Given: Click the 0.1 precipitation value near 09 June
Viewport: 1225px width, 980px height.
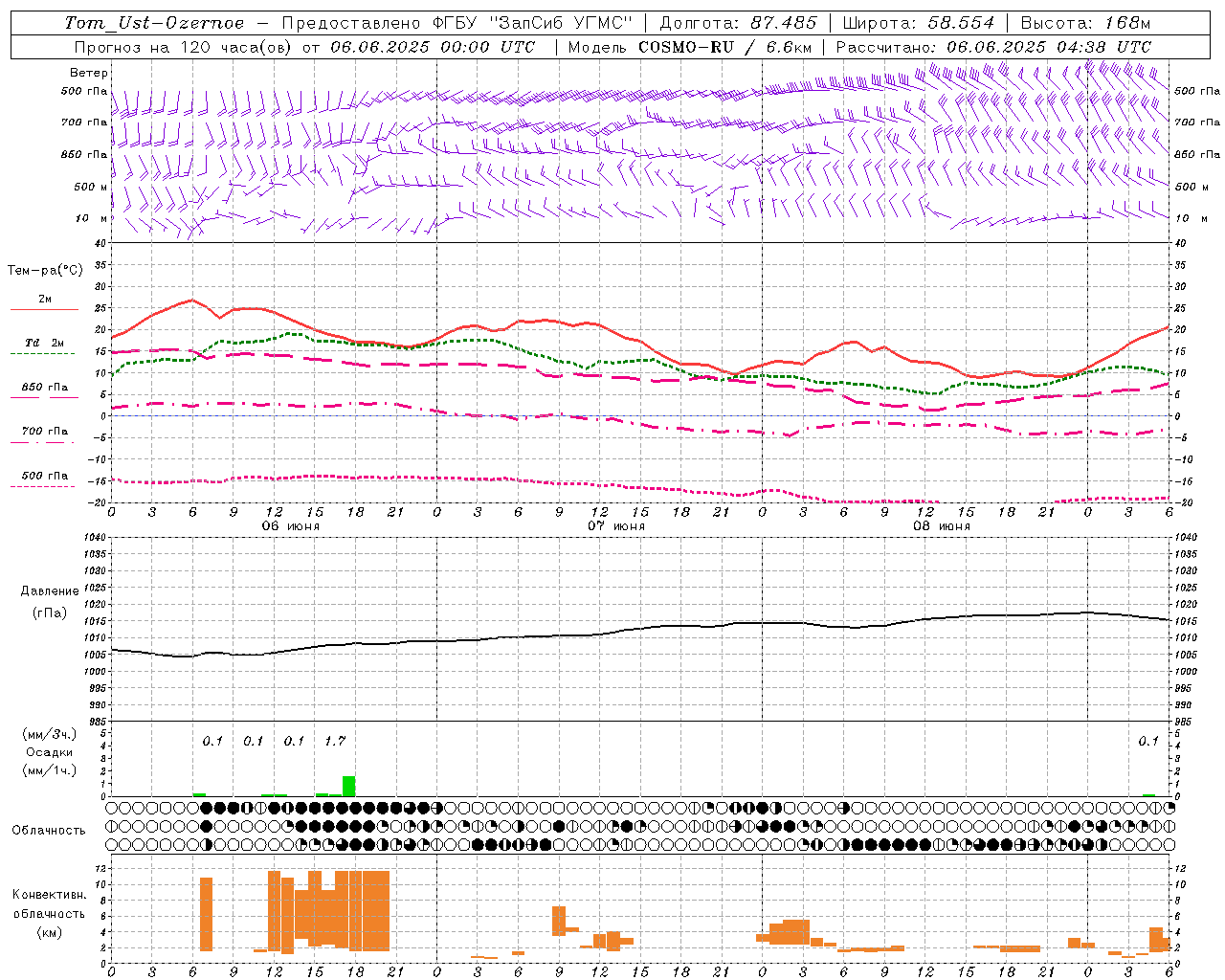Looking at the screenshot, I should pos(1148,741).
